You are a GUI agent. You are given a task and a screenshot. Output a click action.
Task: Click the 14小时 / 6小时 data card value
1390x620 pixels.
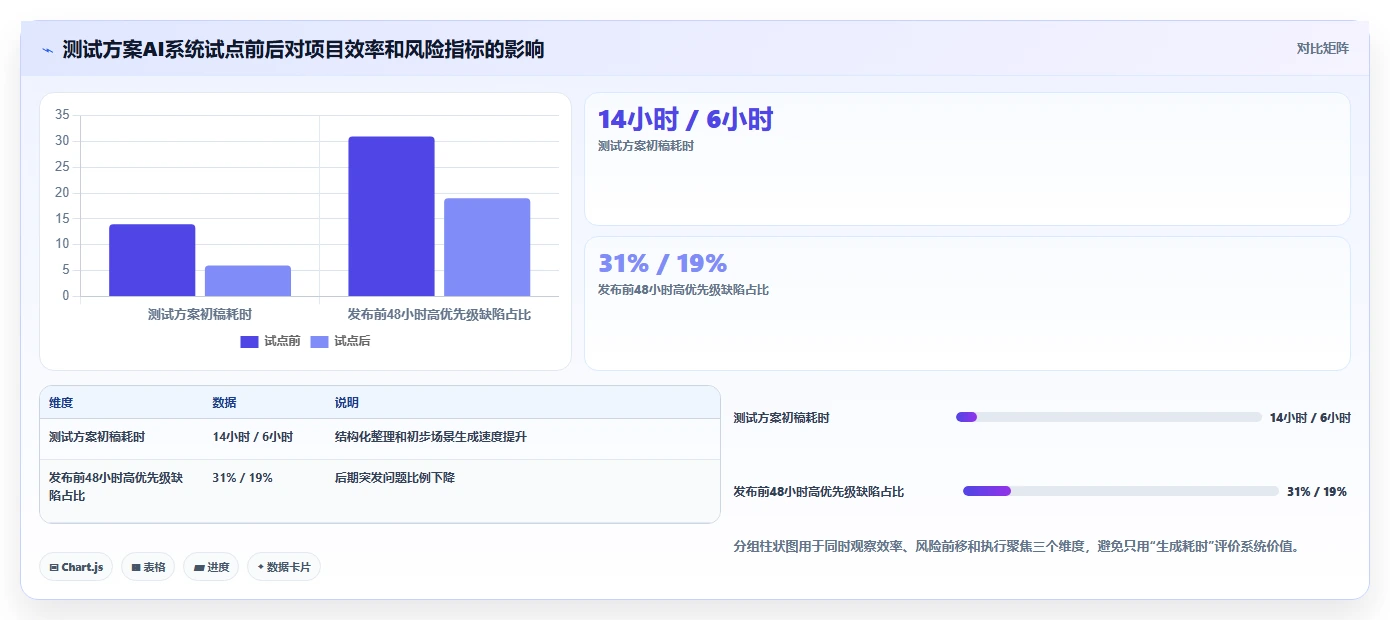click(x=685, y=119)
